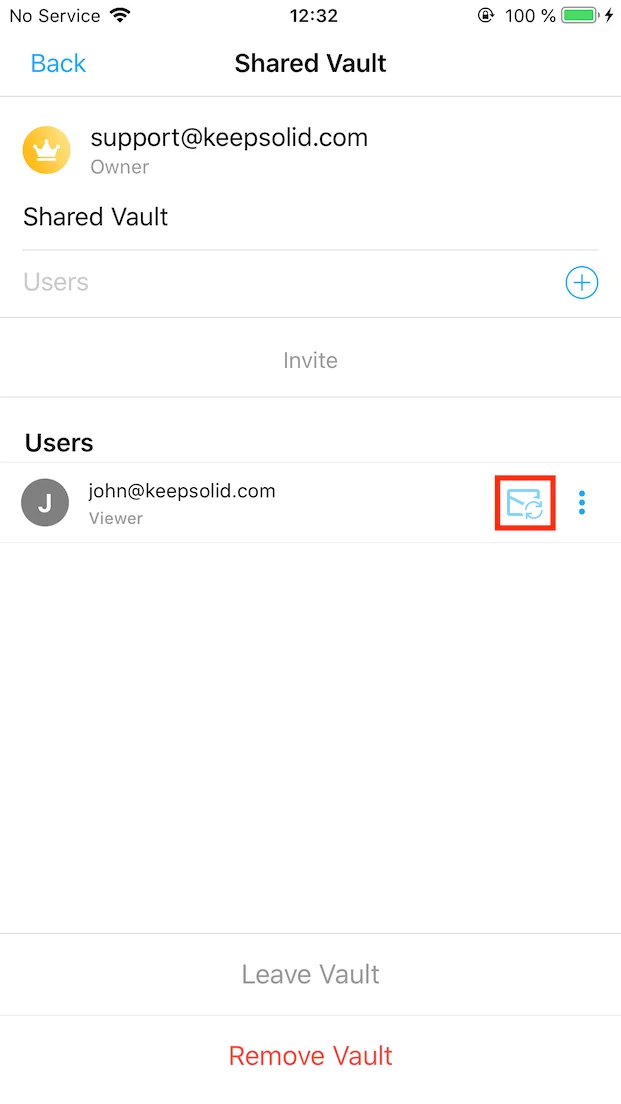621x1104 pixels.
Task: Tap the rotation lock status icon
Action: 485,15
